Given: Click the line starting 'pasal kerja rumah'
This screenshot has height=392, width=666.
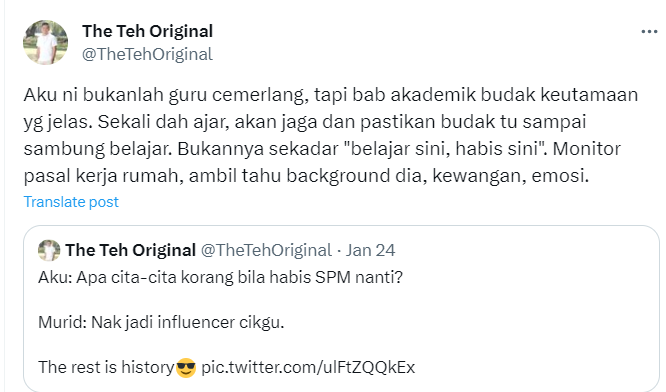Looking at the screenshot, I should click(x=306, y=176).
